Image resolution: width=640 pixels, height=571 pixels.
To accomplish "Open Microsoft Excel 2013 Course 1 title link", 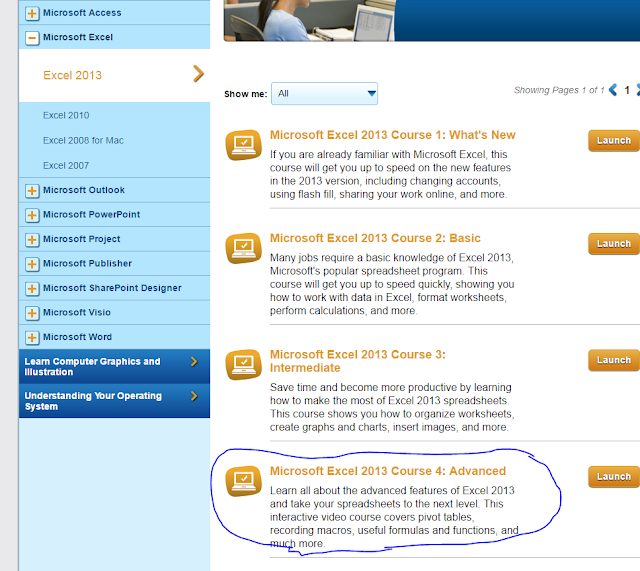I will (x=393, y=135).
